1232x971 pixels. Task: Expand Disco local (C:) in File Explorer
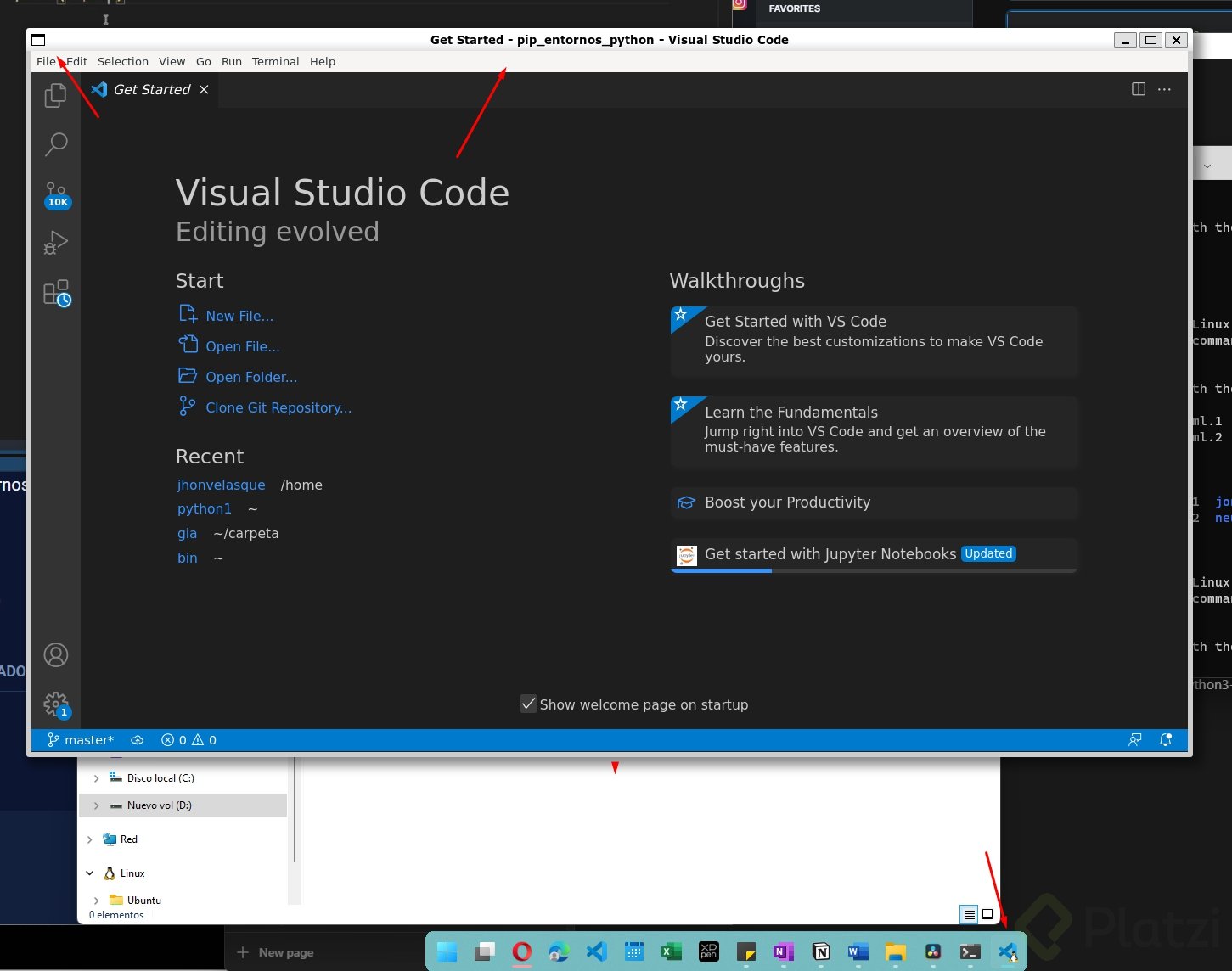[96, 778]
